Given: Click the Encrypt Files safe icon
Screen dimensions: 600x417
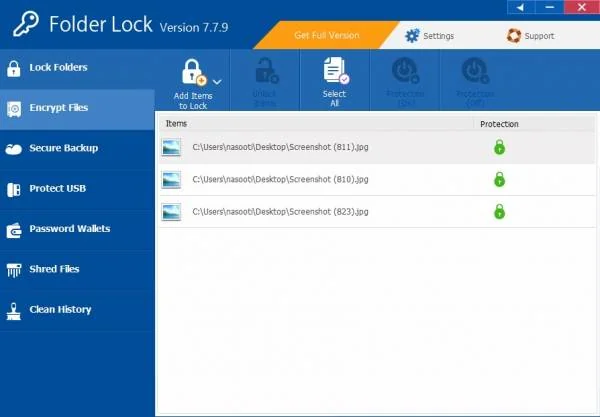Looking at the screenshot, I should pos(14,109).
